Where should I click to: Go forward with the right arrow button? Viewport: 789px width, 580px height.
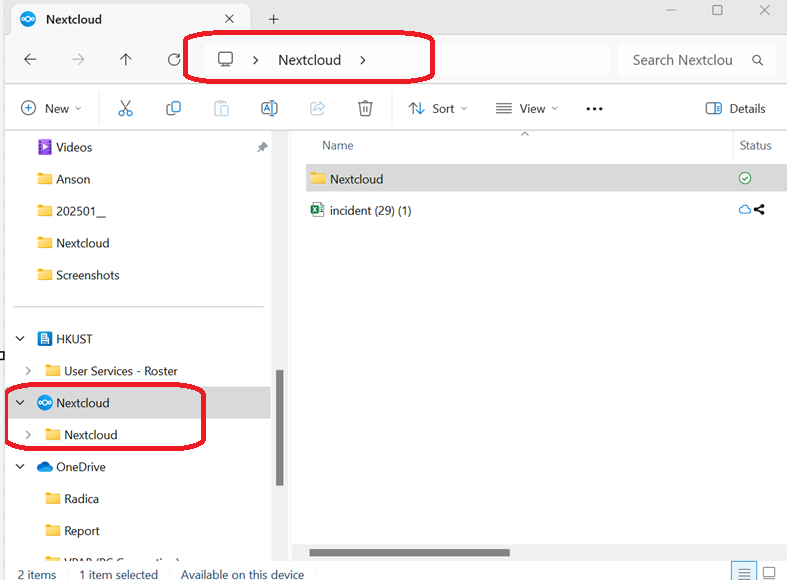(x=78, y=59)
